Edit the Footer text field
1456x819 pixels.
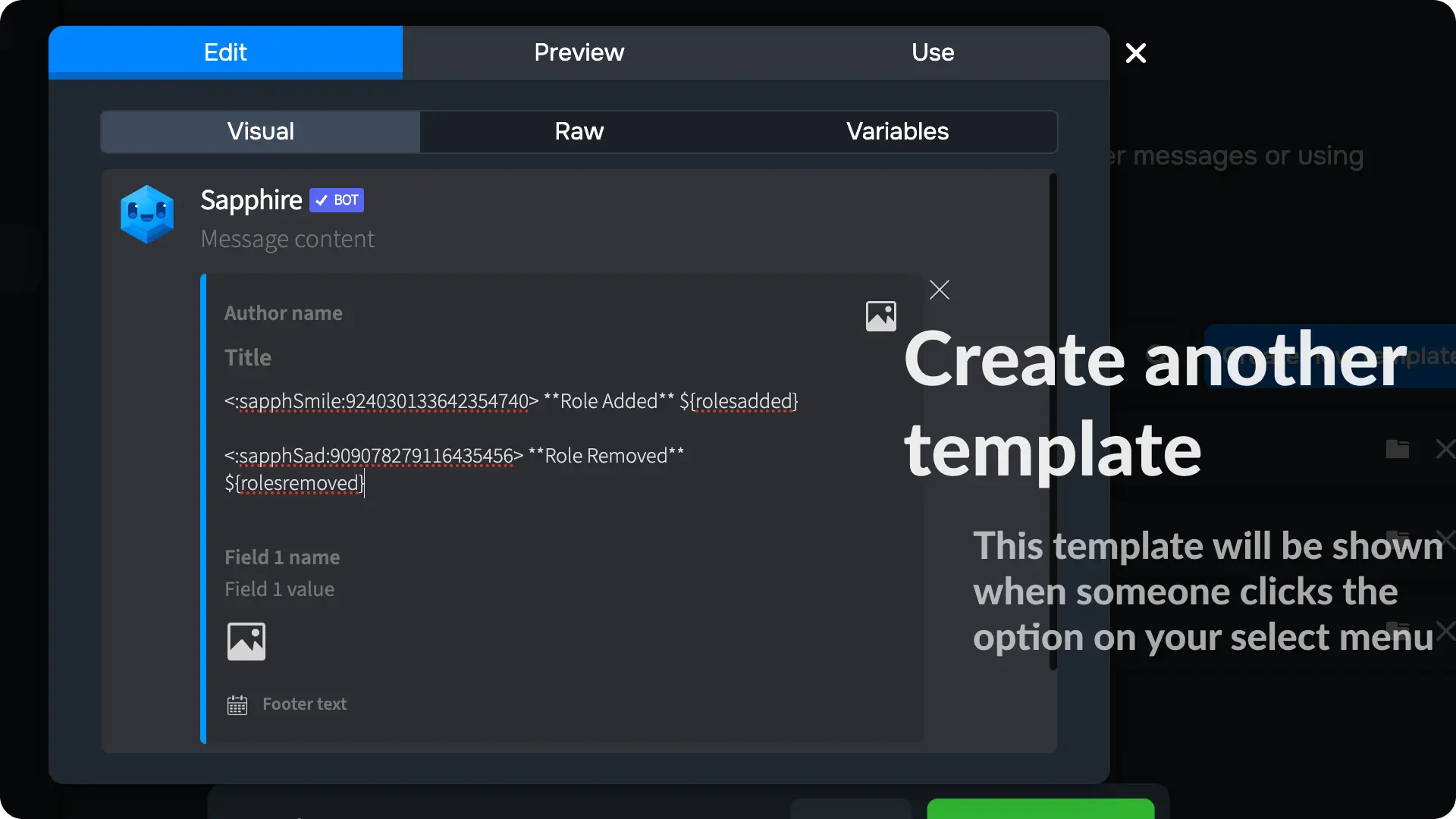tap(304, 704)
